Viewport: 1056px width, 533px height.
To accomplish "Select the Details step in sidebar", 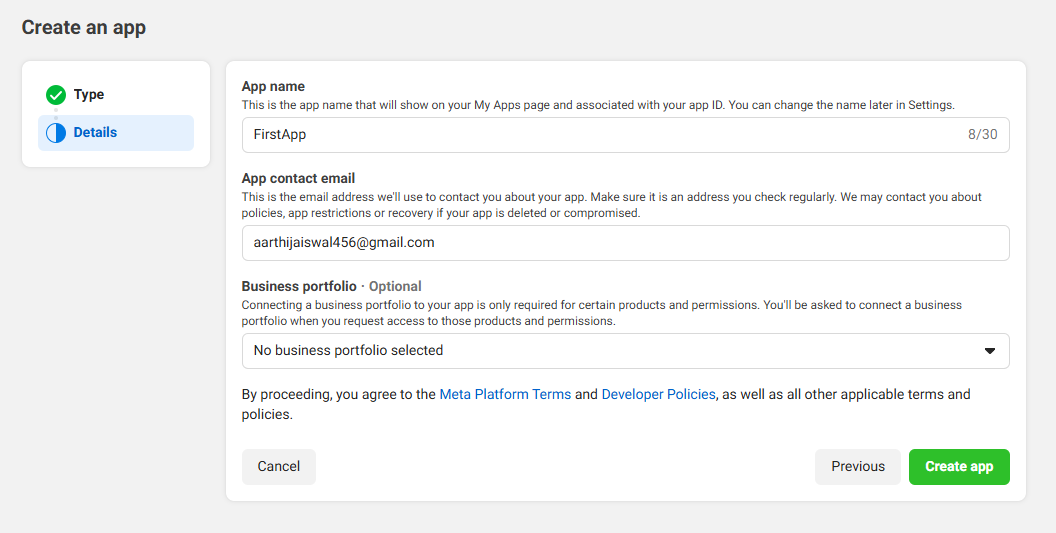I will (95, 133).
